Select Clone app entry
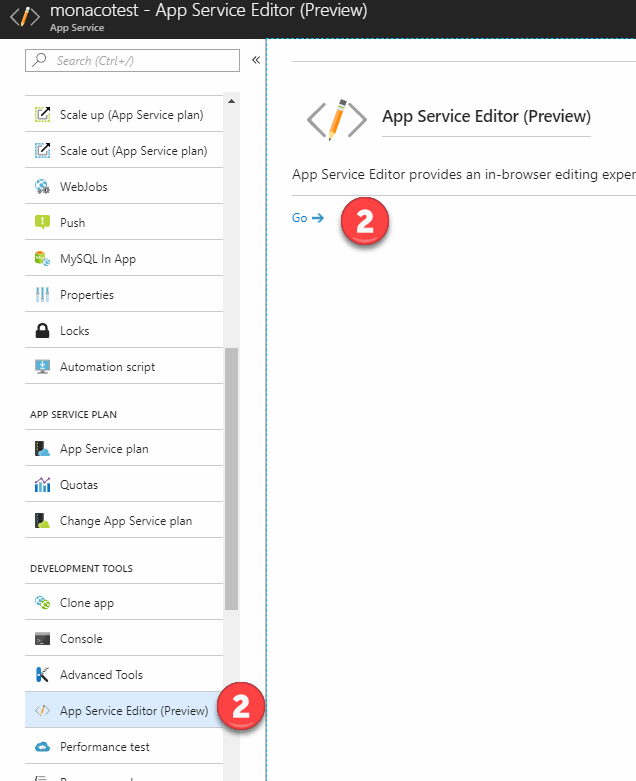636x781 pixels. (124, 603)
